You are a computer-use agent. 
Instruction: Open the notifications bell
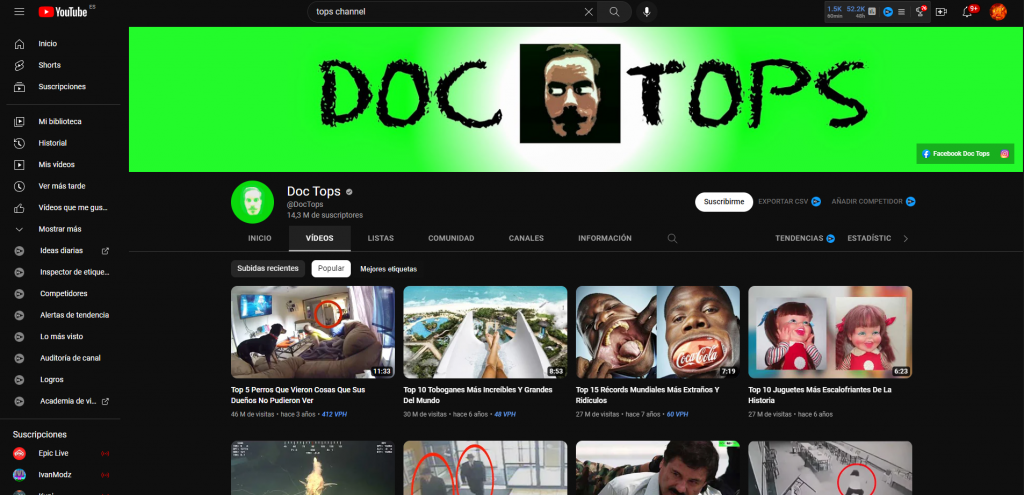(967, 12)
